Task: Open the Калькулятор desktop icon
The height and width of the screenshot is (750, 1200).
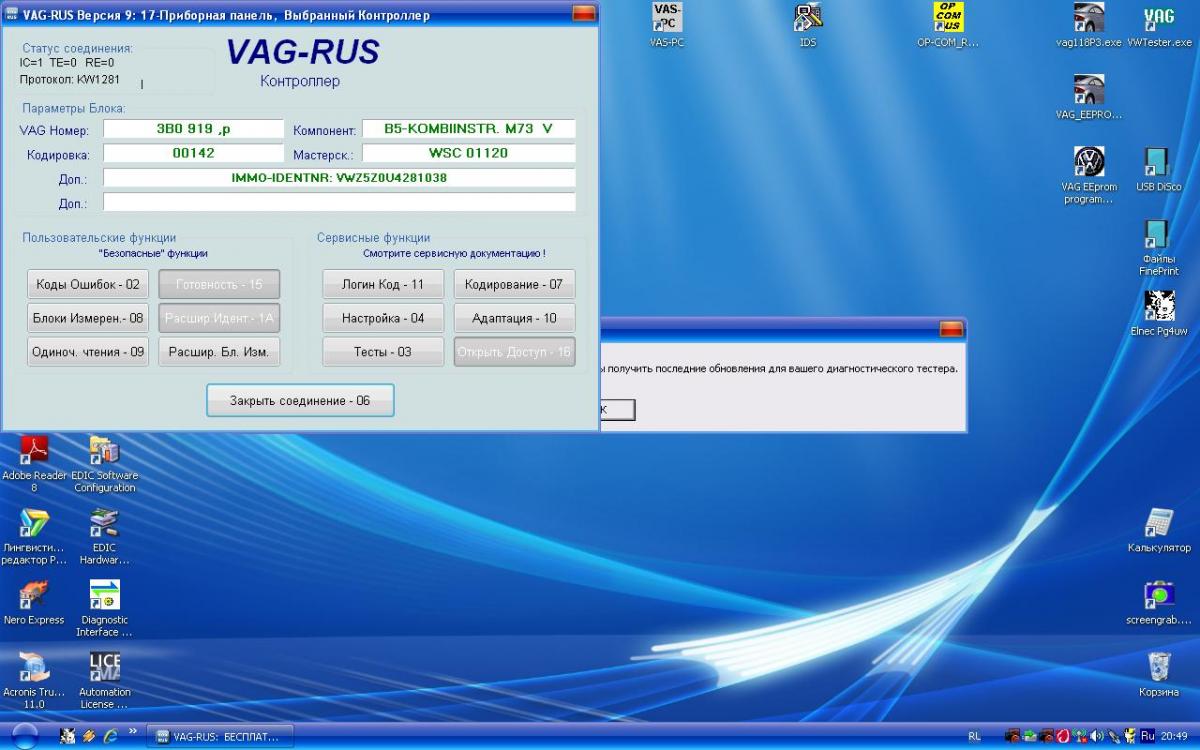Action: [1159, 530]
